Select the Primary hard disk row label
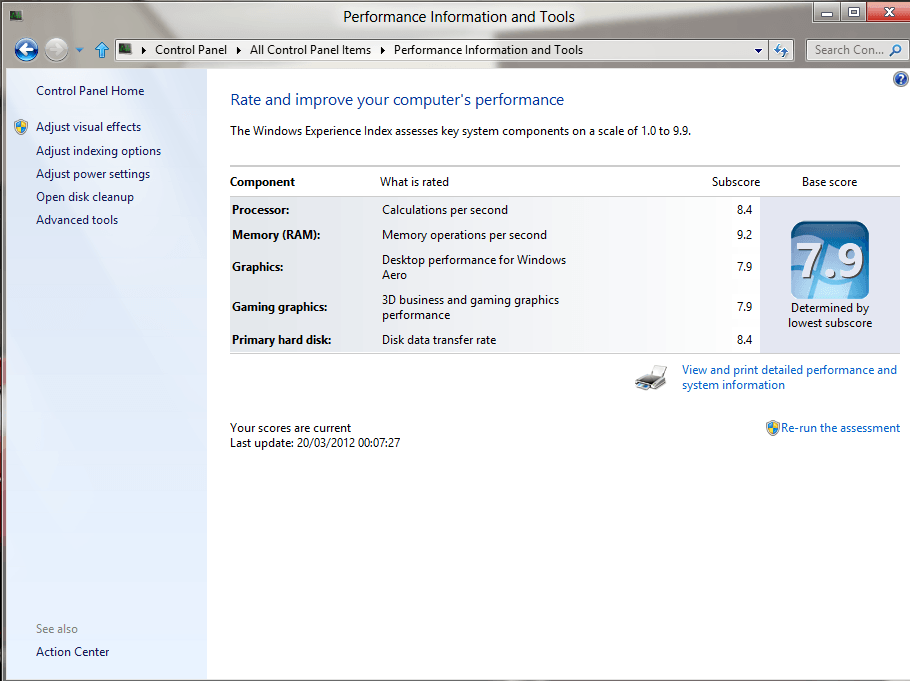 pyautogui.click(x=281, y=340)
